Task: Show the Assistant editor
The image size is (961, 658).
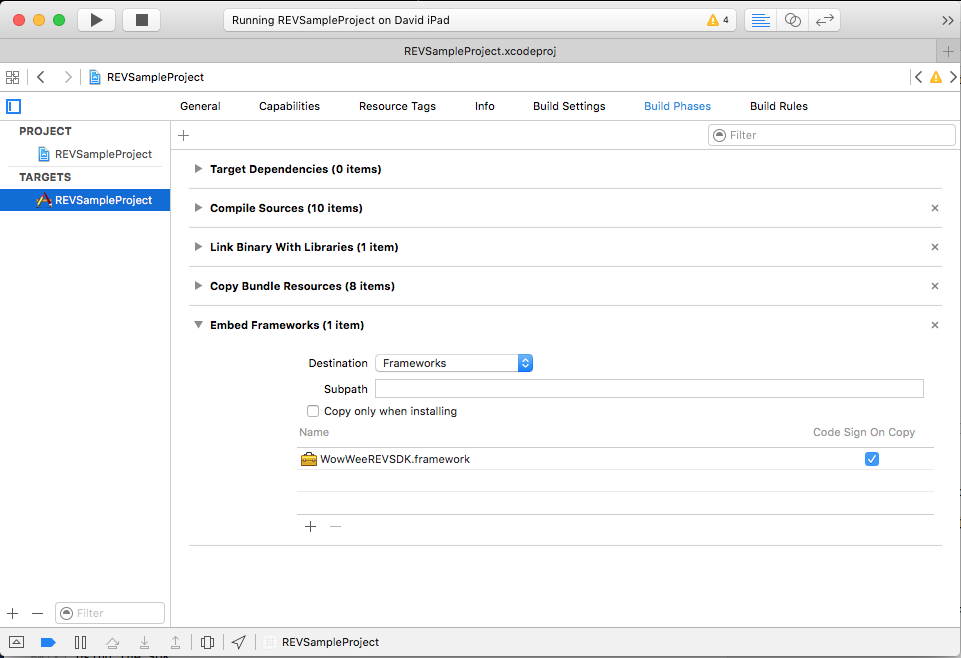Action: click(792, 20)
